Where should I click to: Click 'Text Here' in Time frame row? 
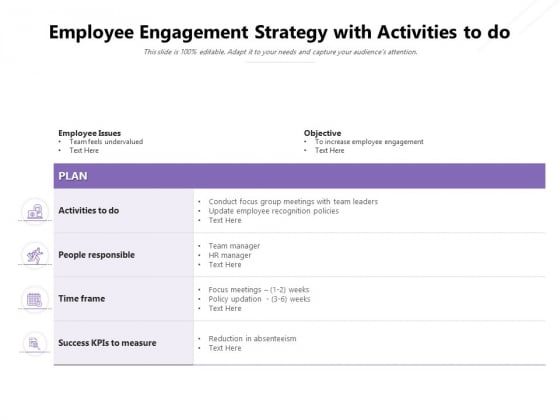225,308
